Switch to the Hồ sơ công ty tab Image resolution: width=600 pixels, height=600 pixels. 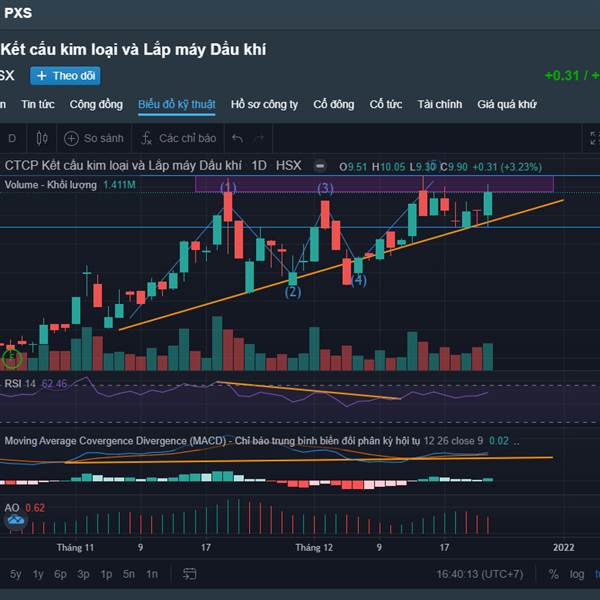[264, 104]
